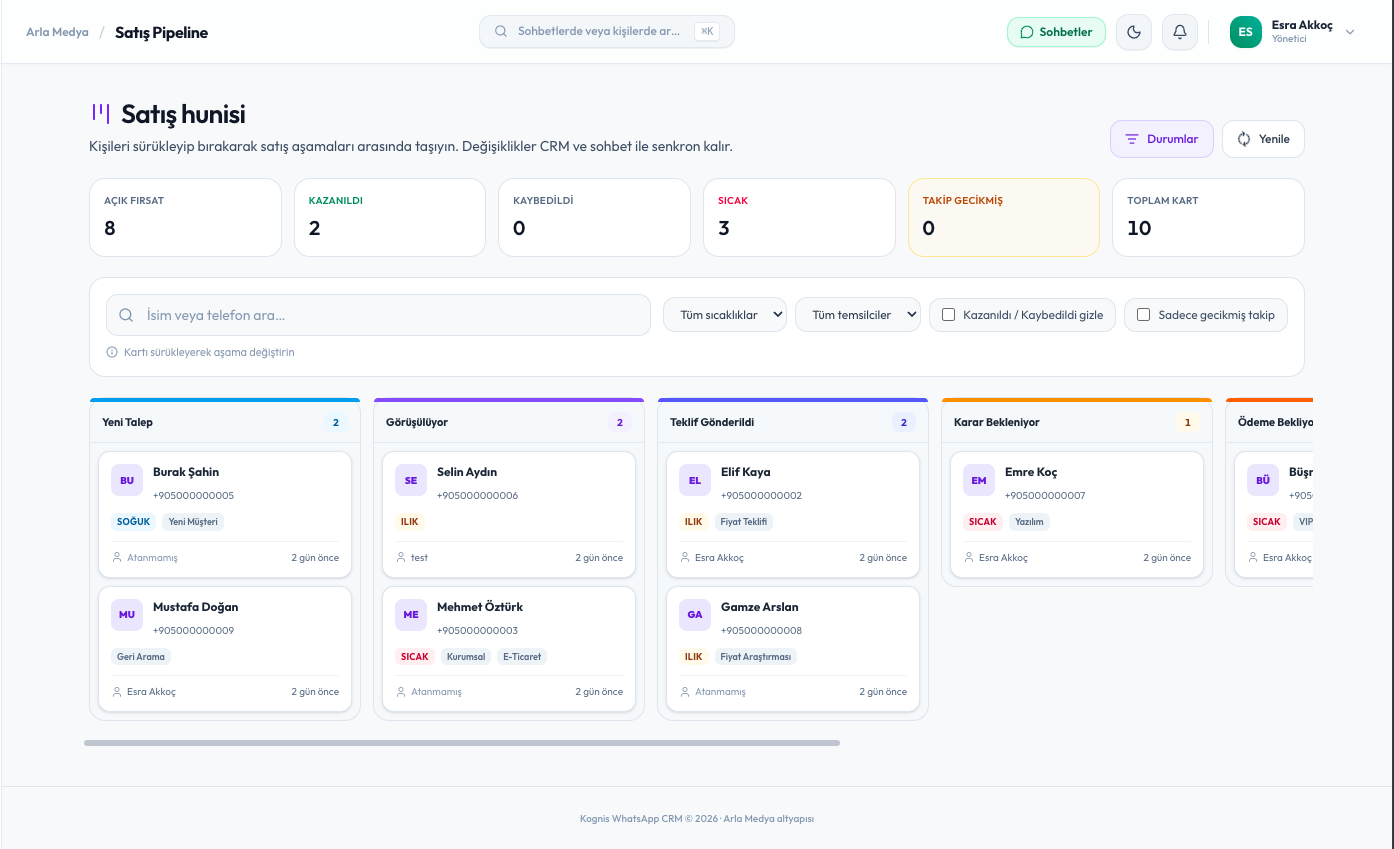This screenshot has height=849, width=1394.
Task: Click the BU avatar on Burak Şahin card
Action: 127,480
